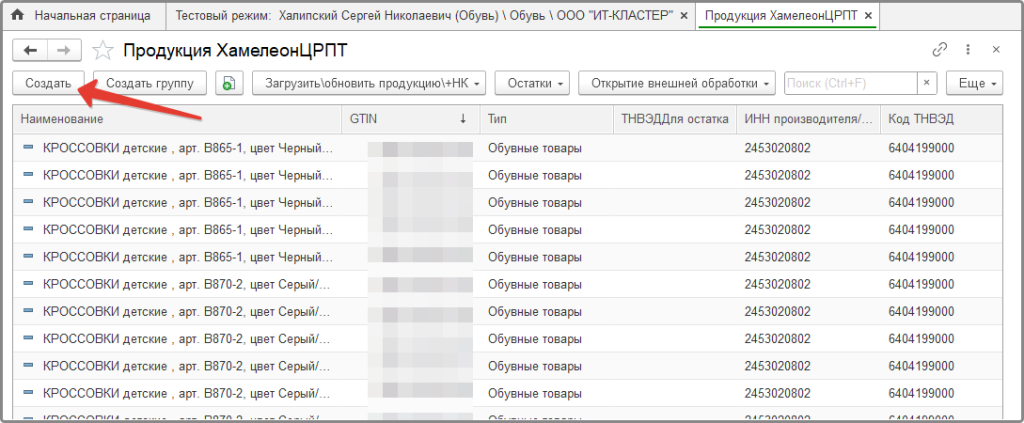Add page to favorites with star
Image resolution: width=1024 pixels, height=423 pixels.
102,50
